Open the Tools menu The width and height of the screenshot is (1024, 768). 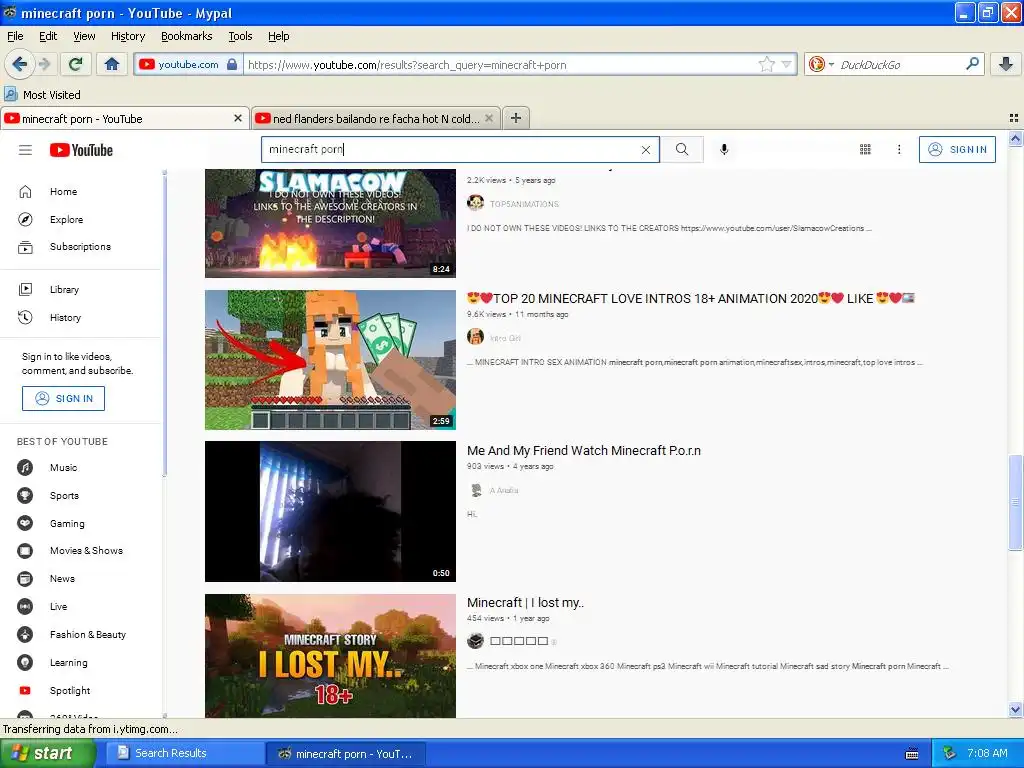tap(240, 36)
